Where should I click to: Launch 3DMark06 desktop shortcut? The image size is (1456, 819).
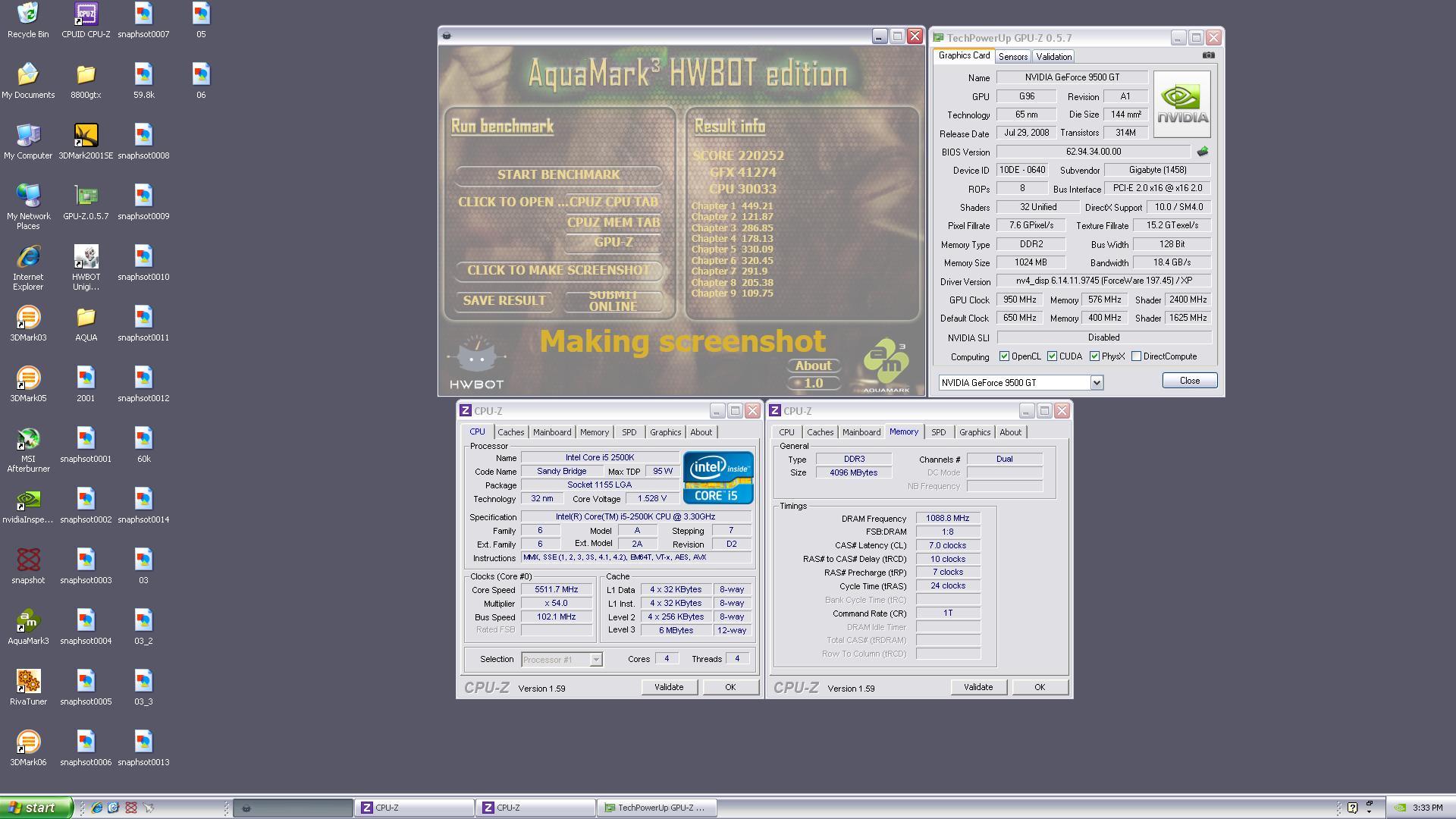28,748
